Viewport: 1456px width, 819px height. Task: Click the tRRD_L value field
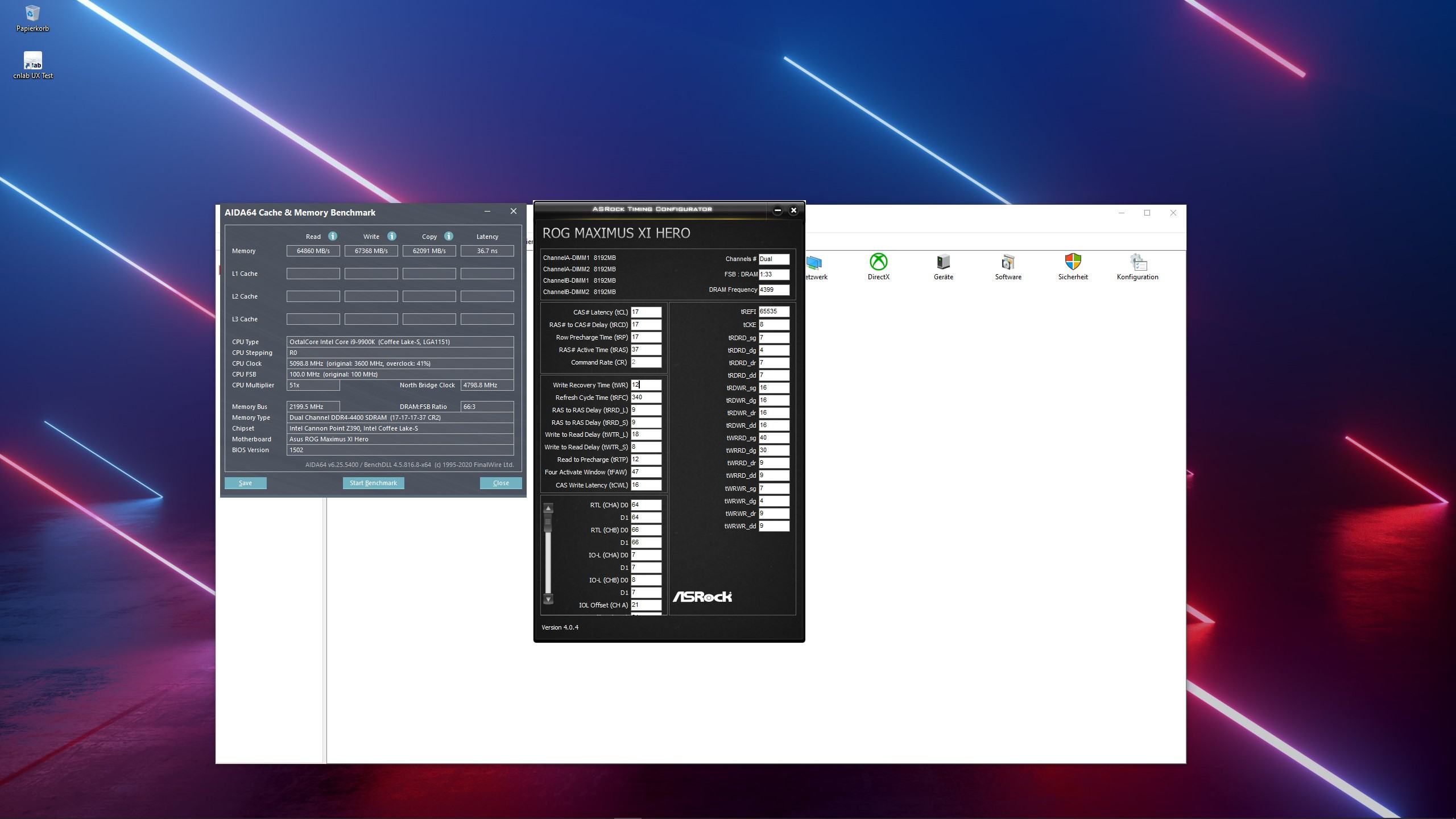point(646,410)
